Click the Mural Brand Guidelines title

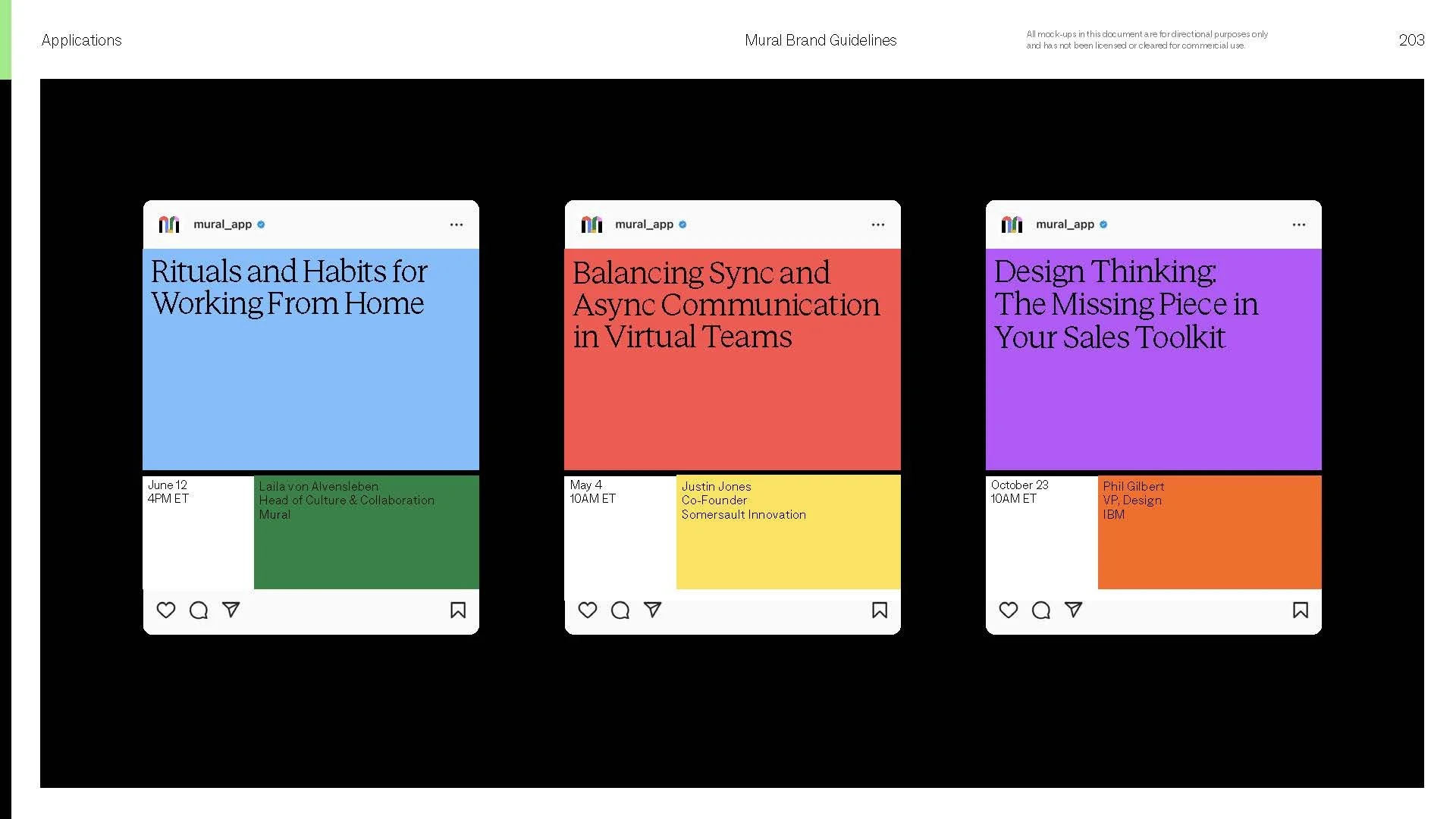[x=821, y=40]
